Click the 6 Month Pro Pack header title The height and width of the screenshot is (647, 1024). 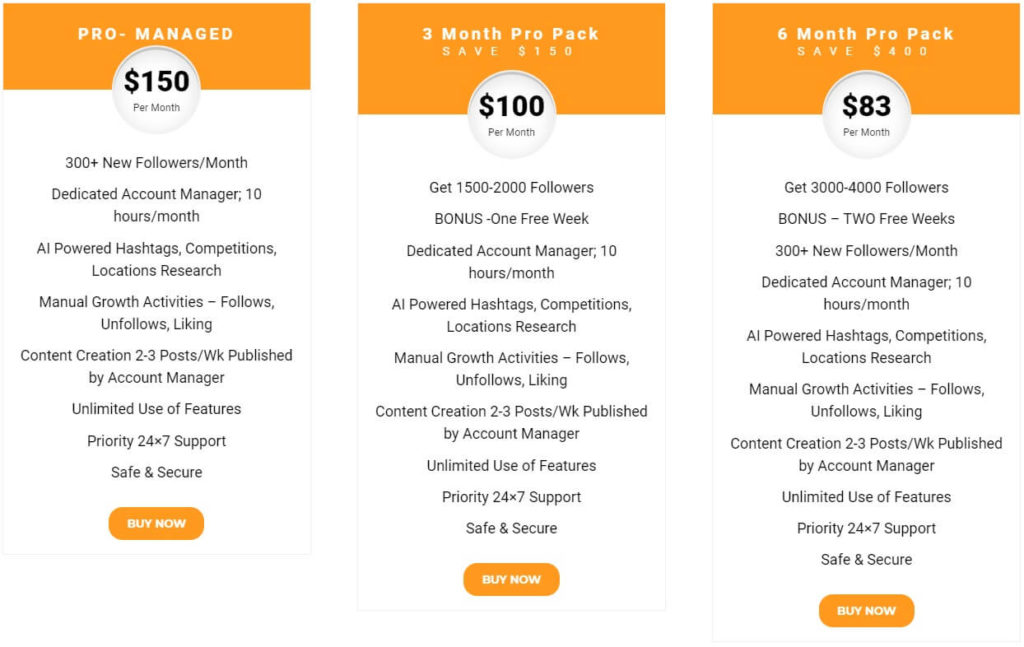(x=866, y=34)
